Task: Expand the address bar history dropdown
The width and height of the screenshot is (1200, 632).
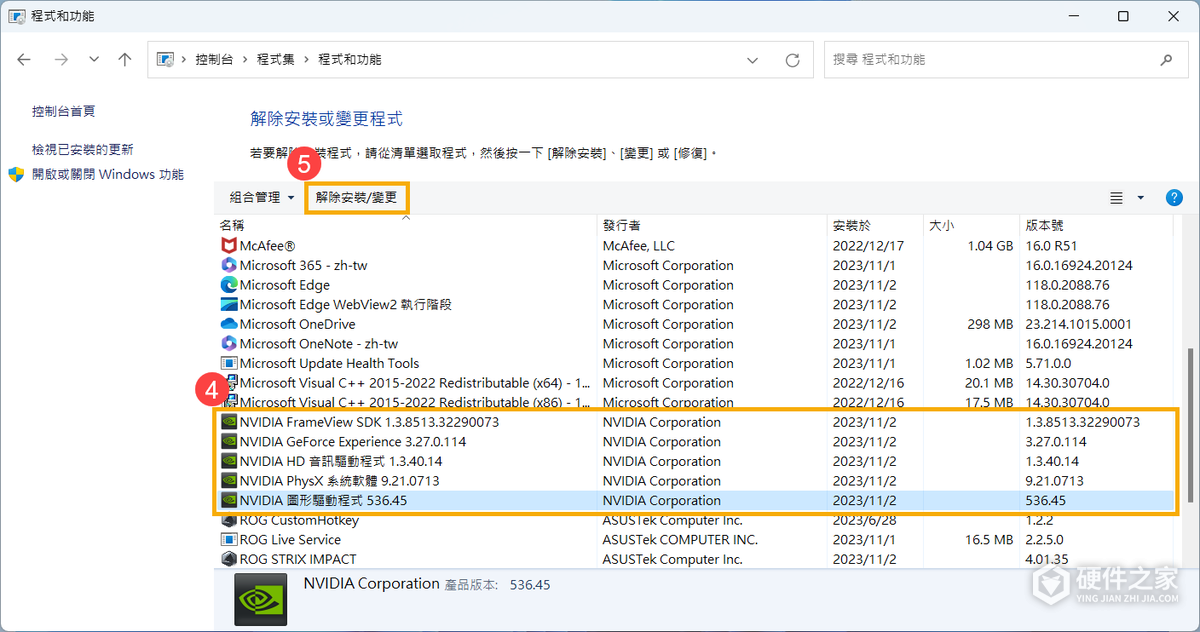Action: (753, 60)
